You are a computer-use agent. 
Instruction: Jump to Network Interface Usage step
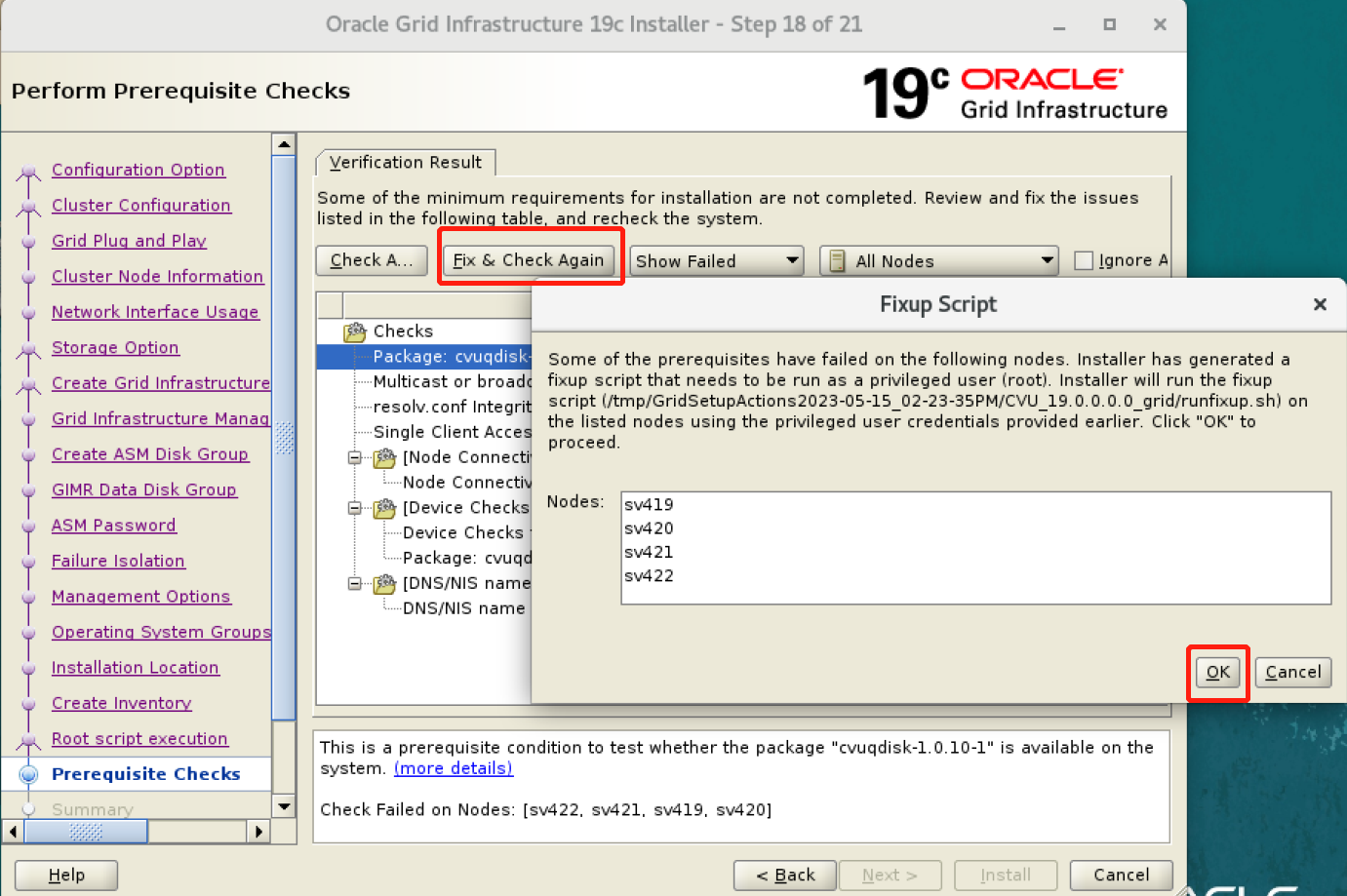point(155,312)
